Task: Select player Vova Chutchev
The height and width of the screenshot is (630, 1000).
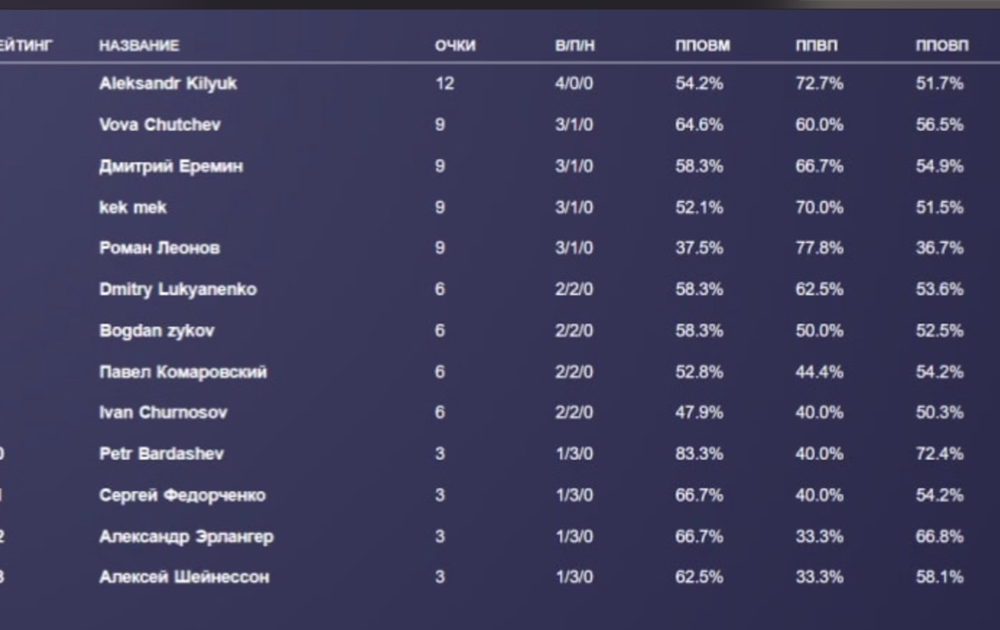Action: coord(160,125)
